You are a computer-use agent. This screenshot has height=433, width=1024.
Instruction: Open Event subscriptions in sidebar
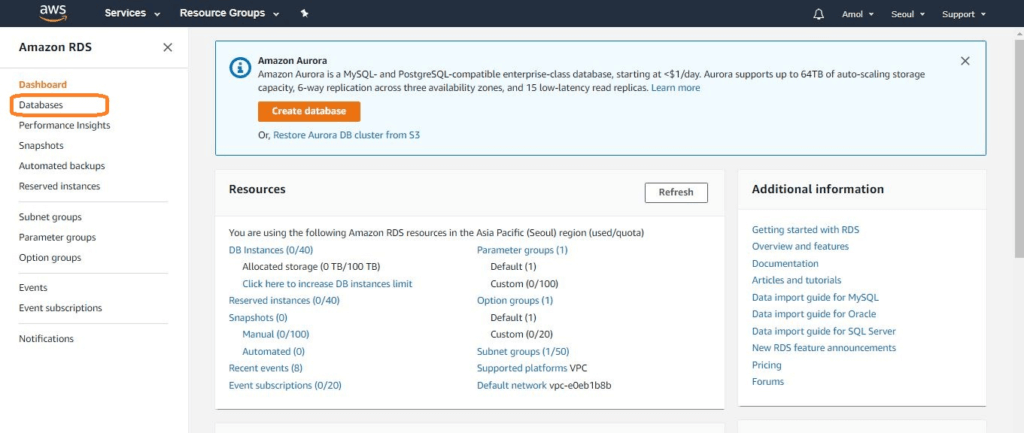60,308
